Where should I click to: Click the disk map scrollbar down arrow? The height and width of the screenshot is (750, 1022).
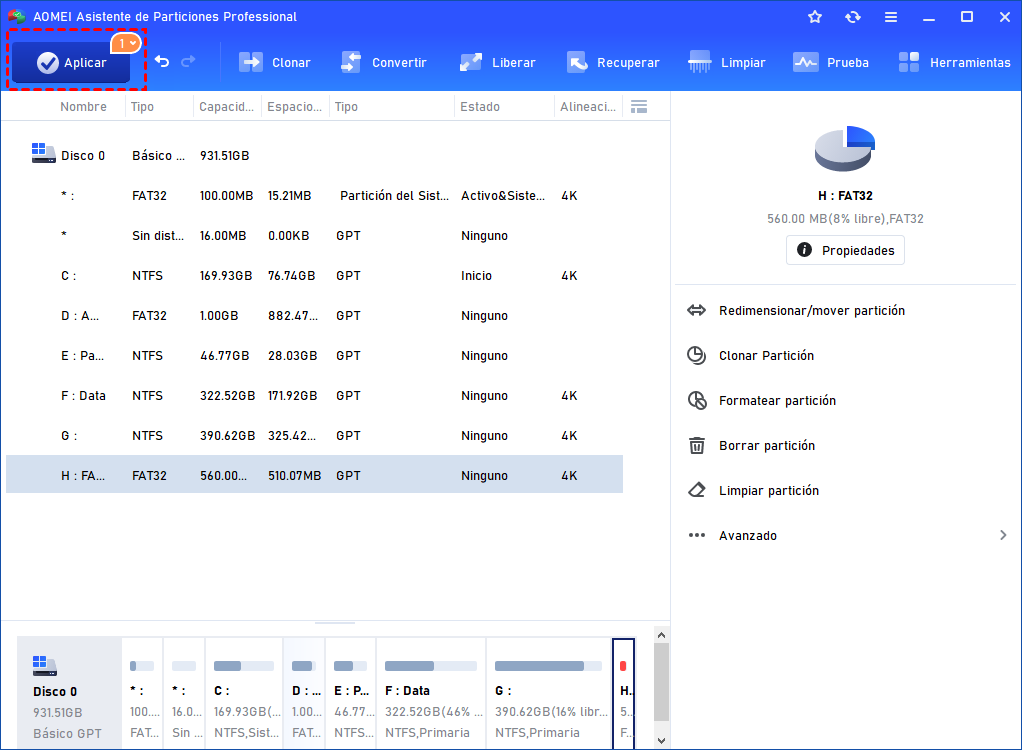click(661, 741)
